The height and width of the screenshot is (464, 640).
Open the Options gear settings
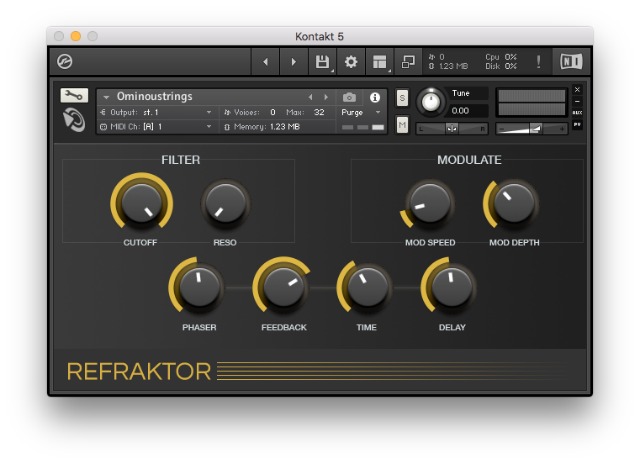(351, 62)
